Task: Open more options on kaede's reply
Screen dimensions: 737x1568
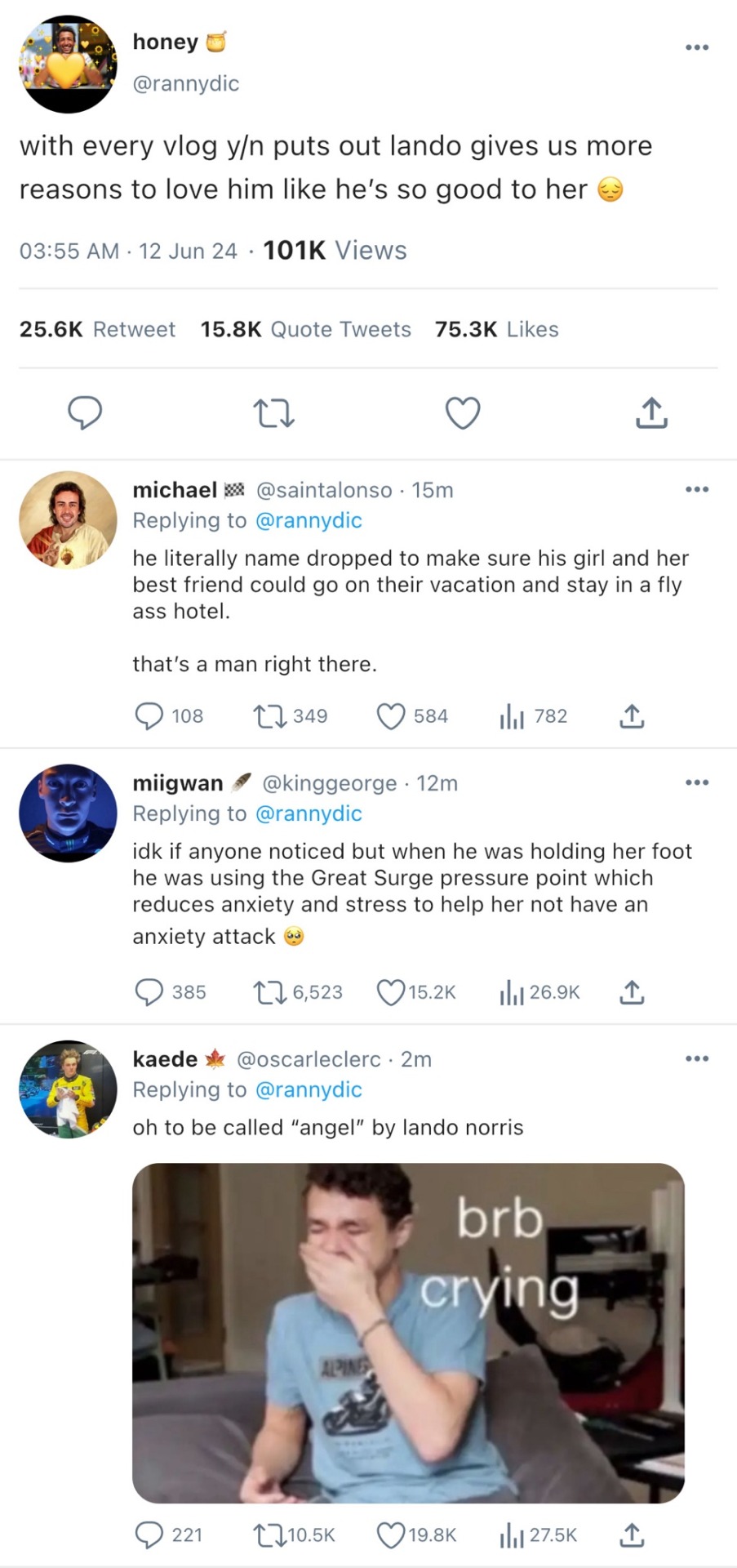Action: [x=697, y=1058]
